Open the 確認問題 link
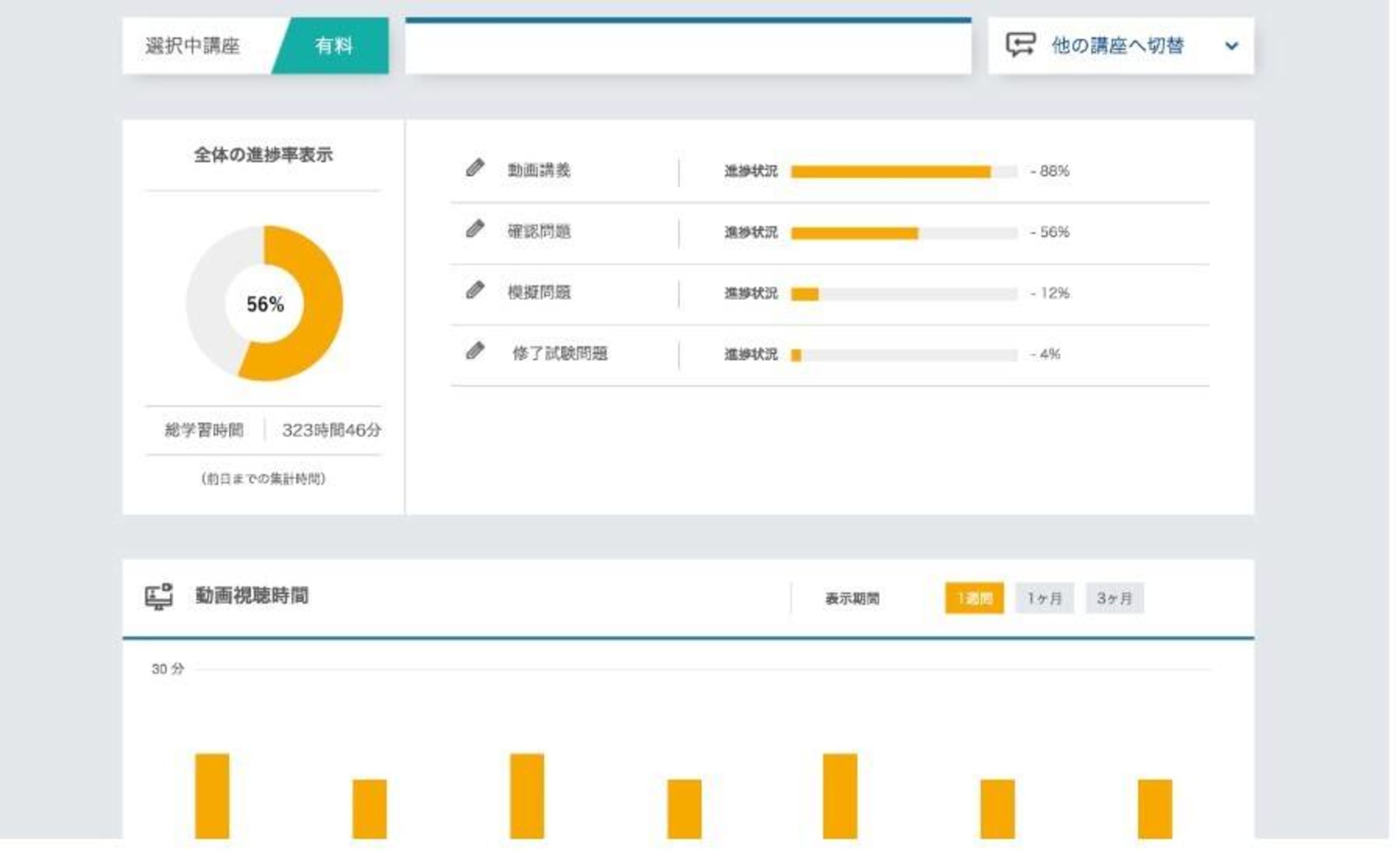 [x=538, y=232]
